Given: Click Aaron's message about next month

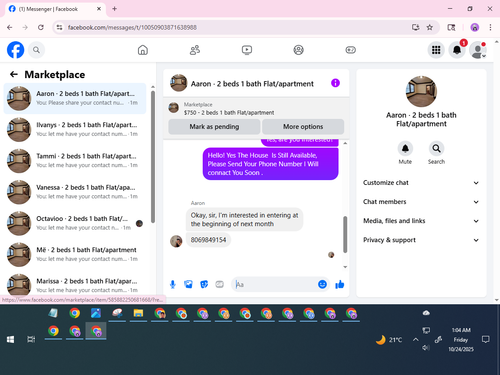Looking at the screenshot, I should 244,219.
